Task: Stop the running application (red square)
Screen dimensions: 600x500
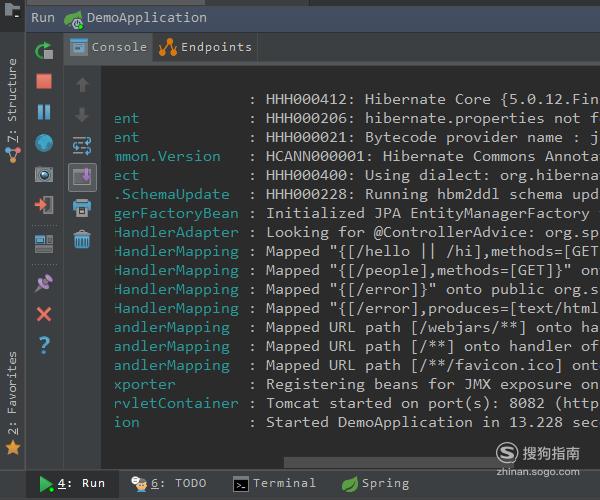Action: pyautogui.click(x=44, y=81)
